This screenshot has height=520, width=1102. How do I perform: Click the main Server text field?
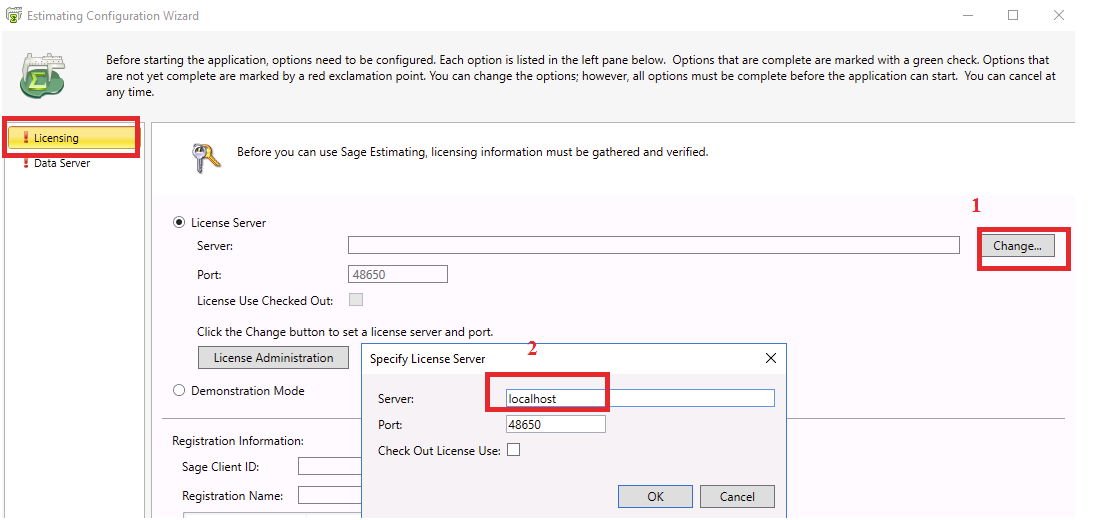pyautogui.click(x=654, y=245)
